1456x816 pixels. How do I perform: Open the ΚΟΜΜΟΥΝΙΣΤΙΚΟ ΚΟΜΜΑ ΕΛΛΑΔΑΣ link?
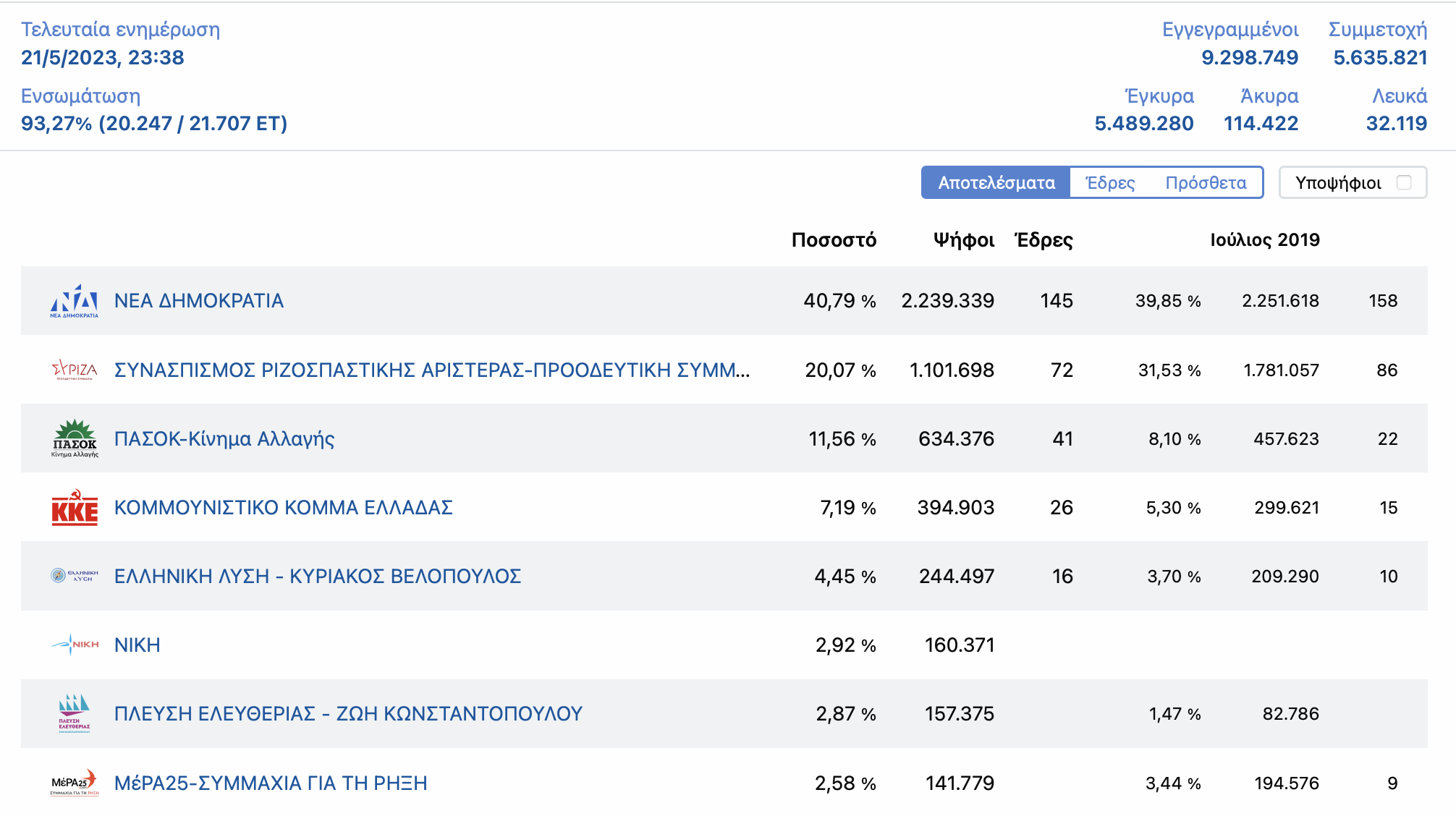point(284,507)
